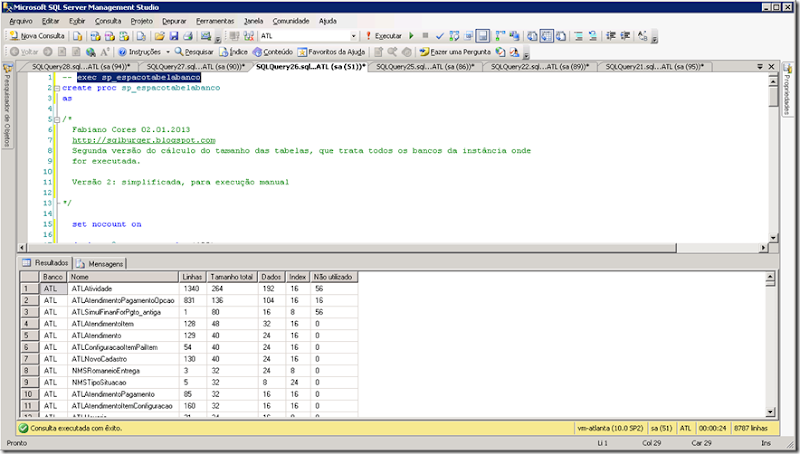Image resolution: width=800 pixels, height=454 pixels.
Task: Open the Propriedades side panel
Action: [x=787, y=90]
